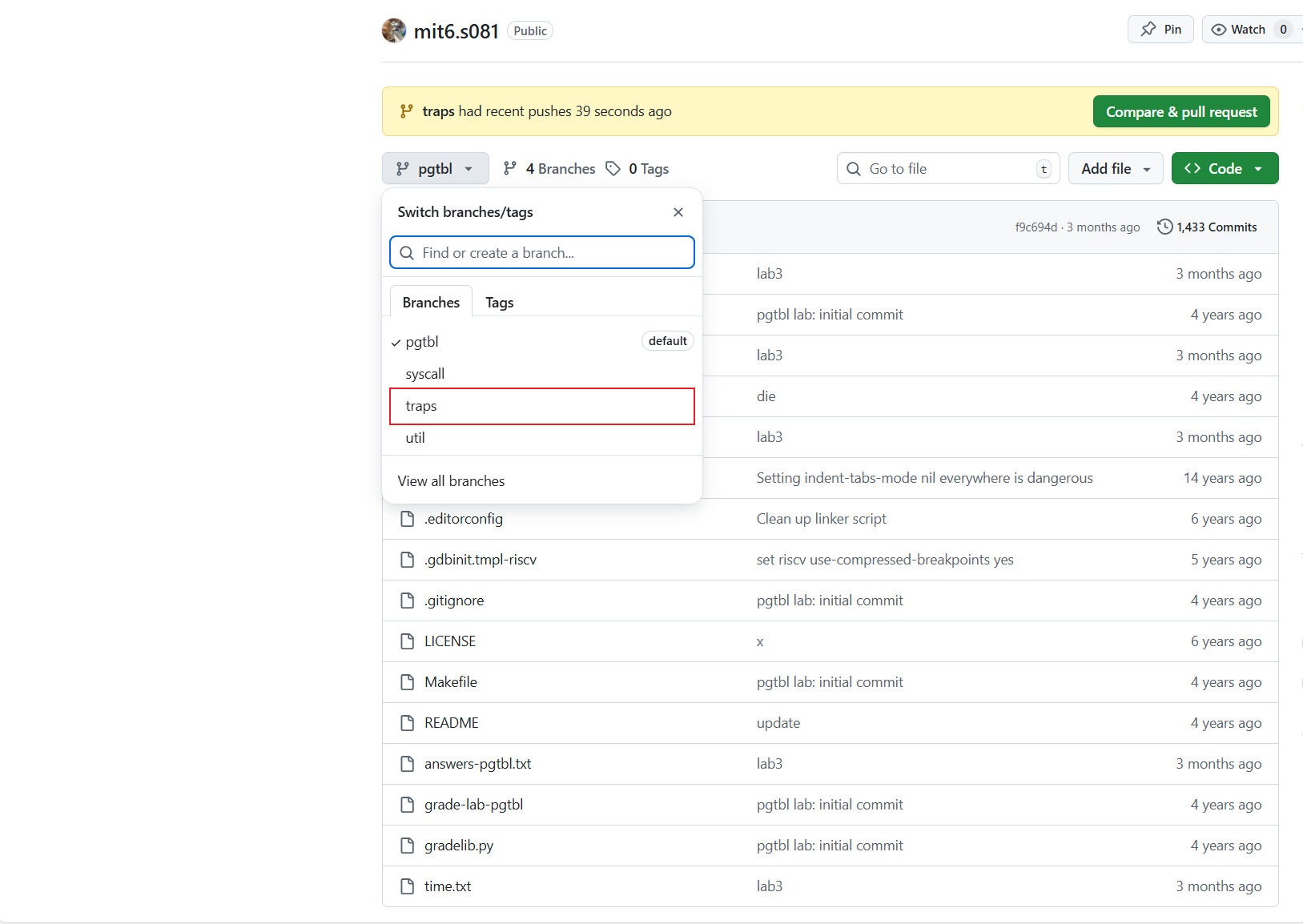This screenshot has width=1303, height=924.
Task: Focus the Find or create a branch field
Action: click(x=542, y=253)
